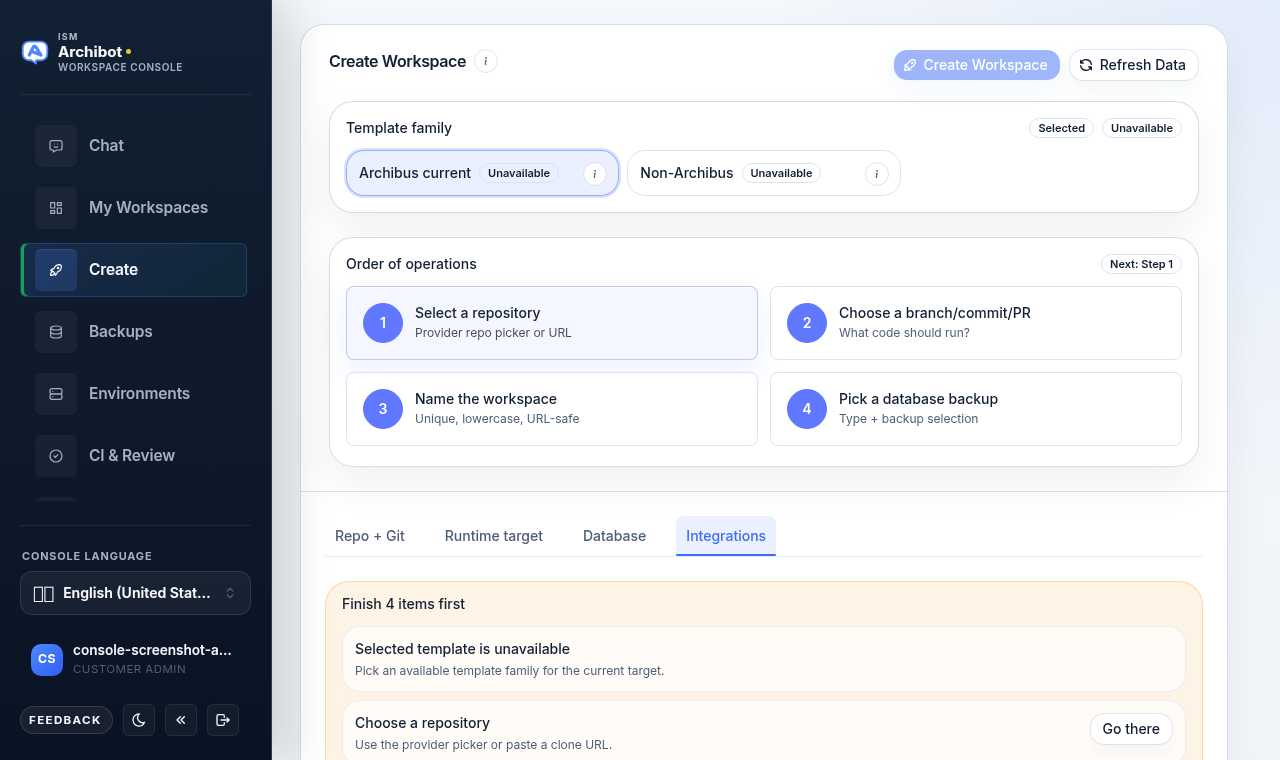
Task: Select step 4 Pick a database backup
Action: pyautogui.click(x=976, y=409)
